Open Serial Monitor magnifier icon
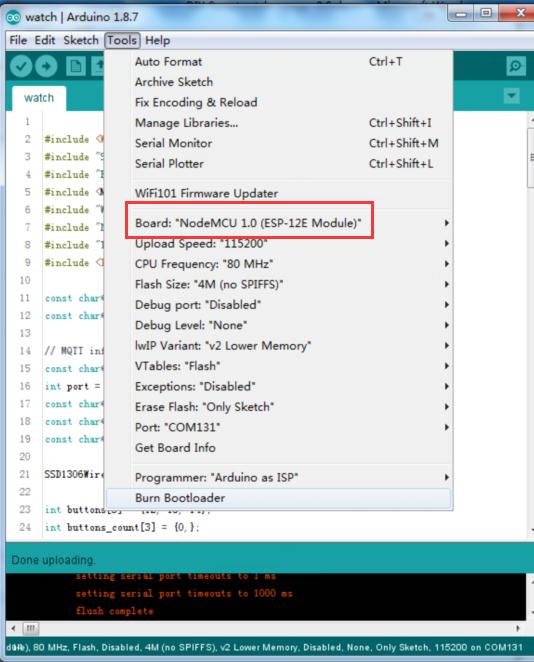Screen dimensions: 534x662 [x=515, y=66]
